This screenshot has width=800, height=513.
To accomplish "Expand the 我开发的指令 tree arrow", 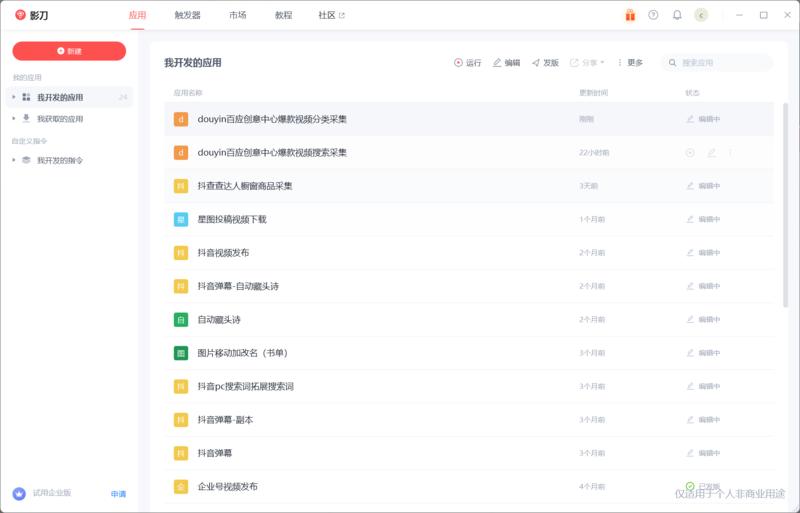I will point(14,160).
